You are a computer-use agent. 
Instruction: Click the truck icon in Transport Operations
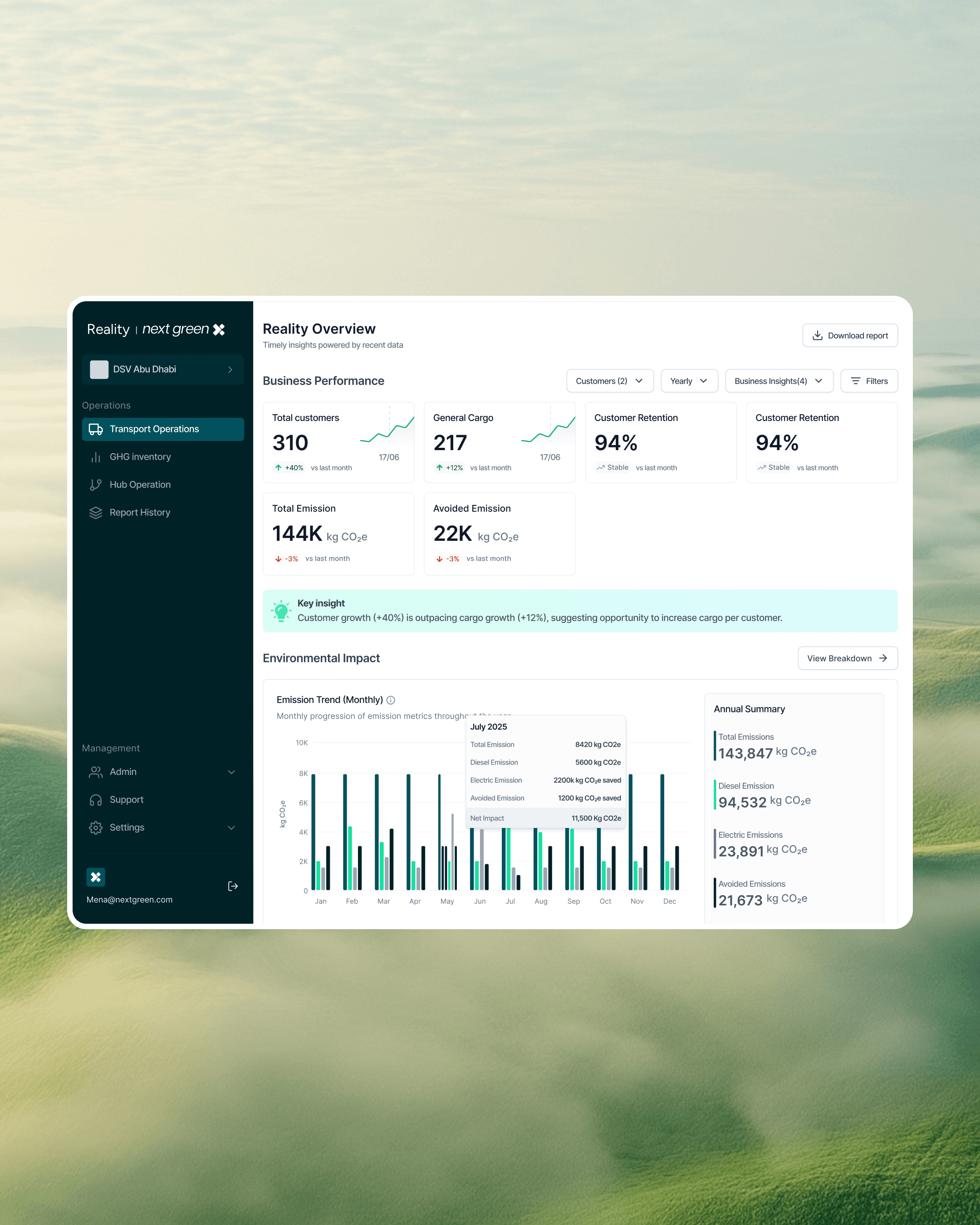click(x=95, y=429)
